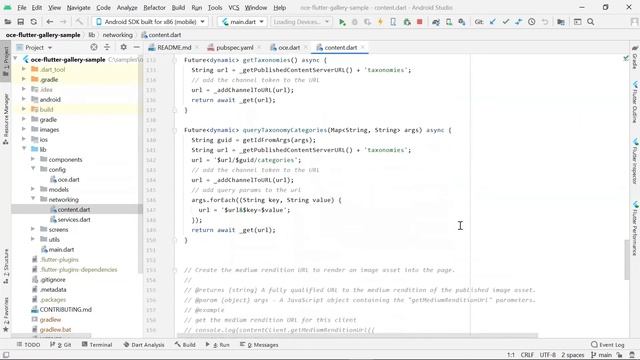
Task: Close the content.dart tab
Action: coord(362,47)
